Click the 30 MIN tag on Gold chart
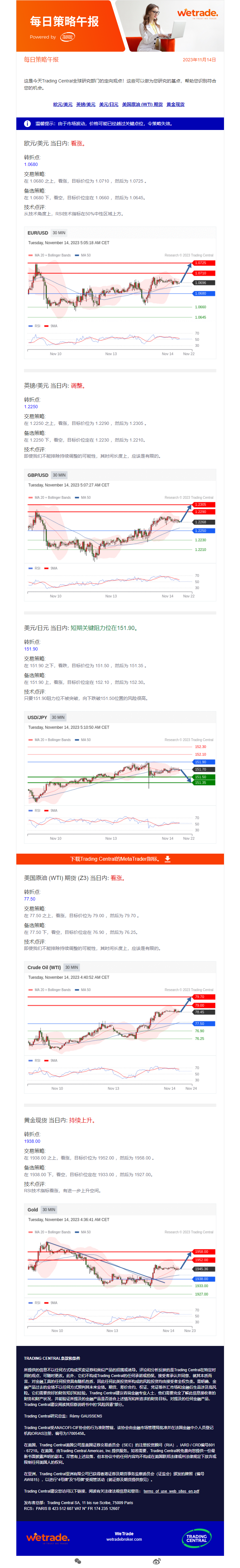The width and height of the screenshot is (240, 1568). (49, 1210)
